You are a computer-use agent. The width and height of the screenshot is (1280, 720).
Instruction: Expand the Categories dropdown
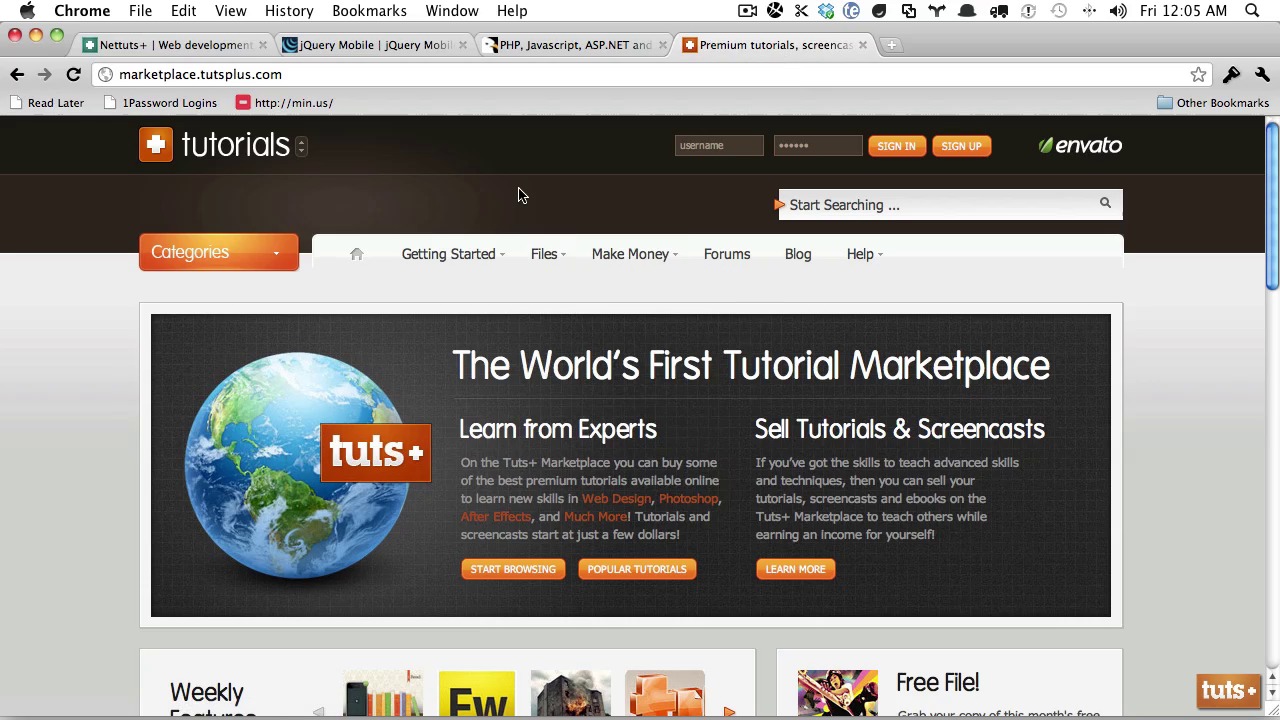(219, 252)
